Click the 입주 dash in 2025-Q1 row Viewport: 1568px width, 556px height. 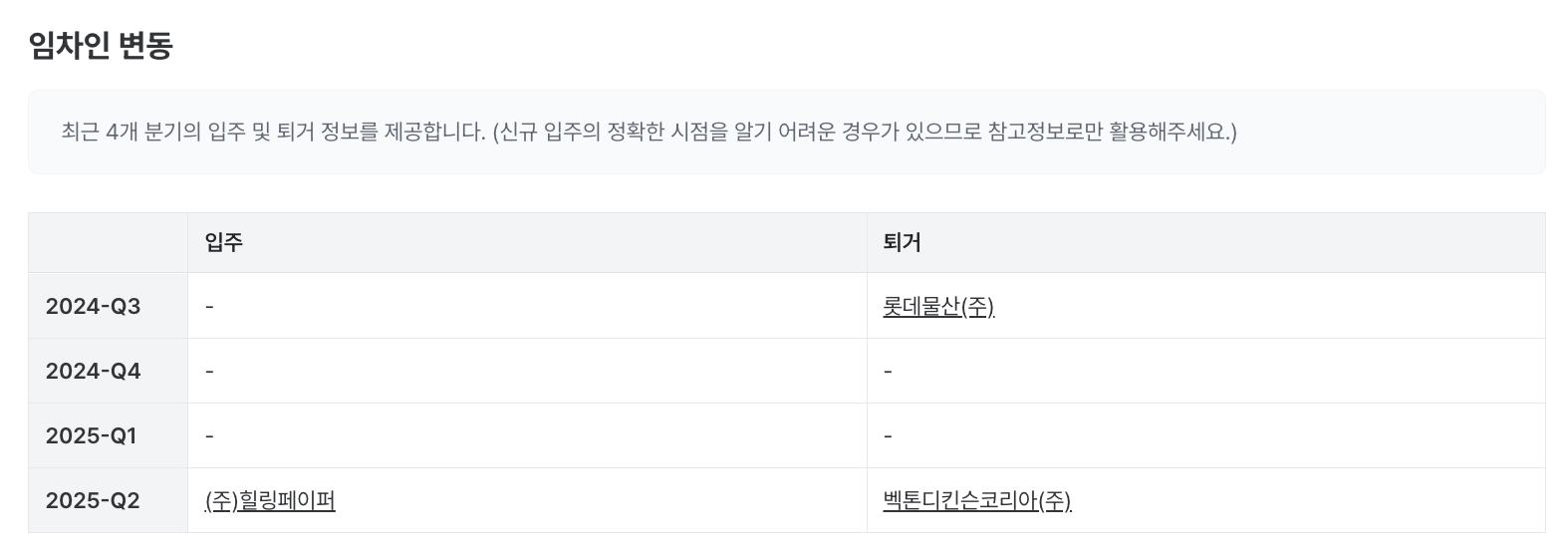(x=209, y=436)
